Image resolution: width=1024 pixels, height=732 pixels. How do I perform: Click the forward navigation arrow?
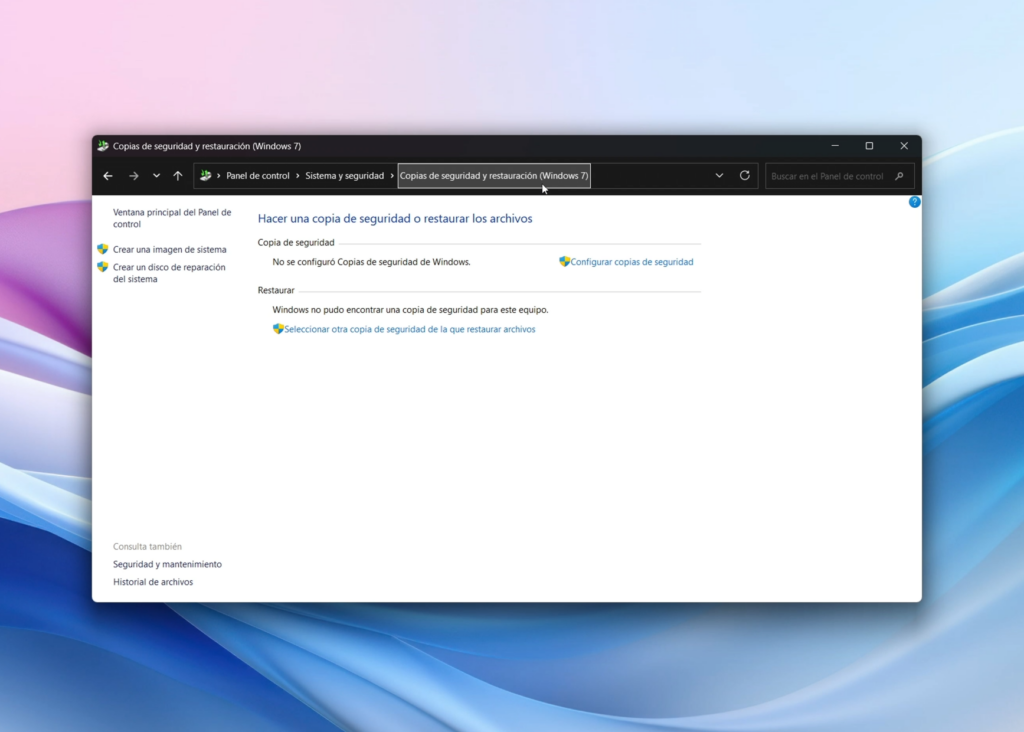point(133,176)
